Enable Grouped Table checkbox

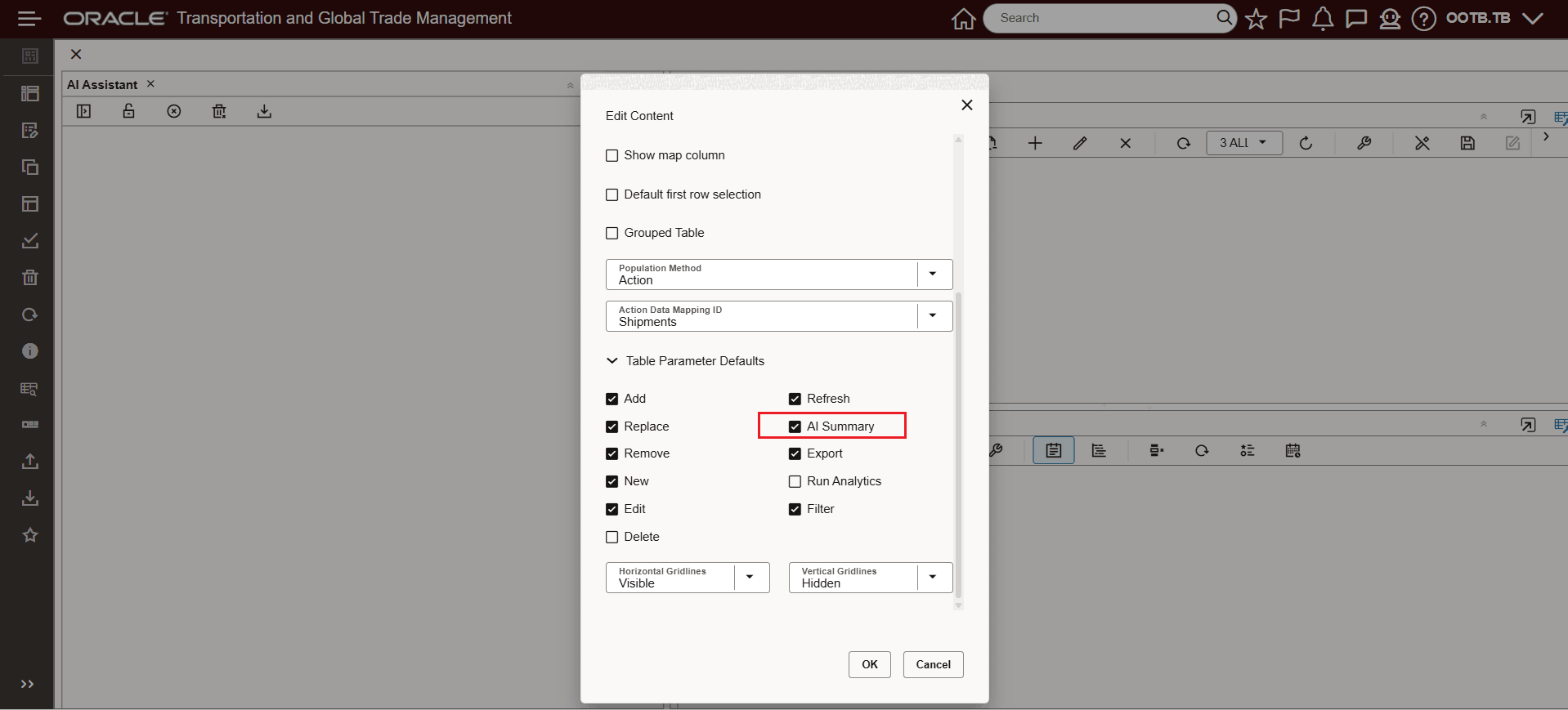pos(612,233)
